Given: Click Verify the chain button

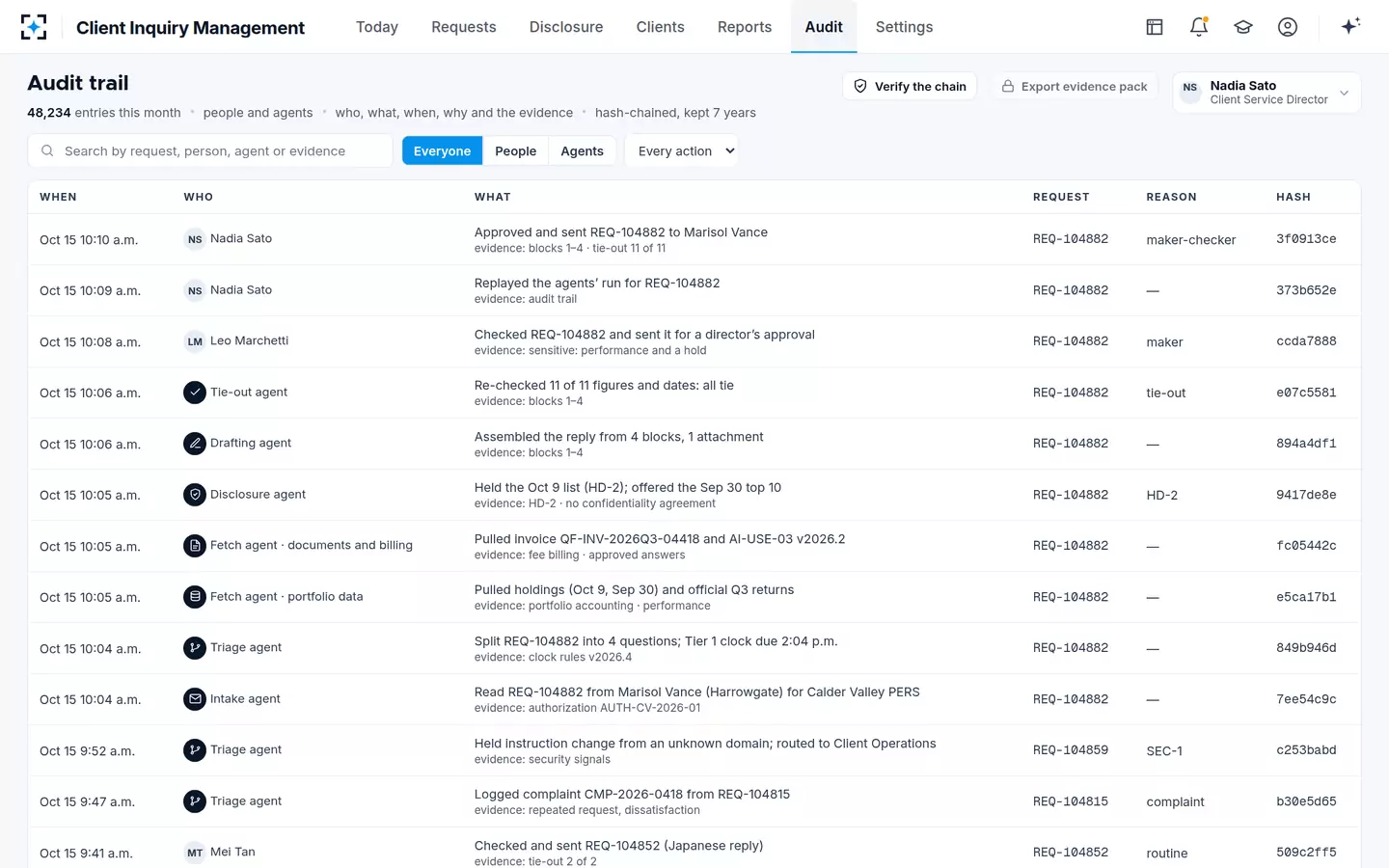Looking at the screenshot, I should coord(910,86).
